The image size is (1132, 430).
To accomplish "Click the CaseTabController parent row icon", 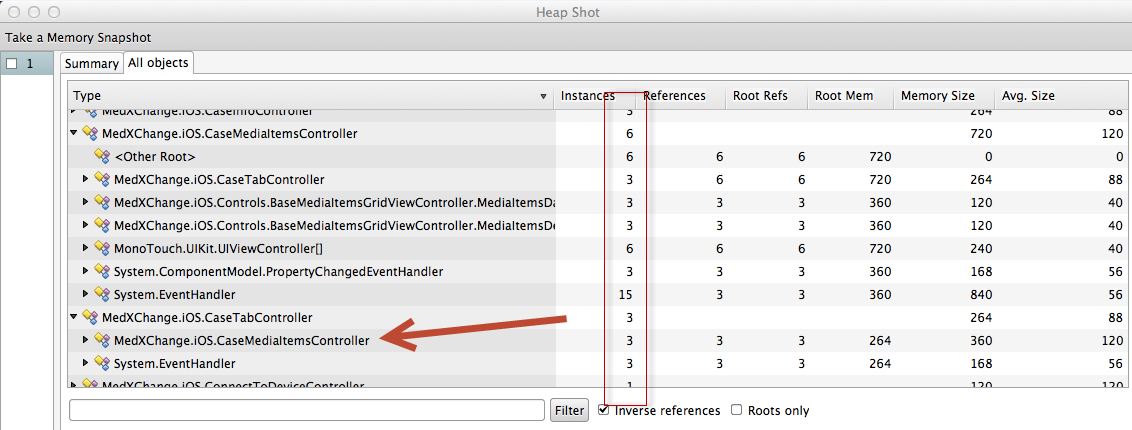I will coord(88,317).
